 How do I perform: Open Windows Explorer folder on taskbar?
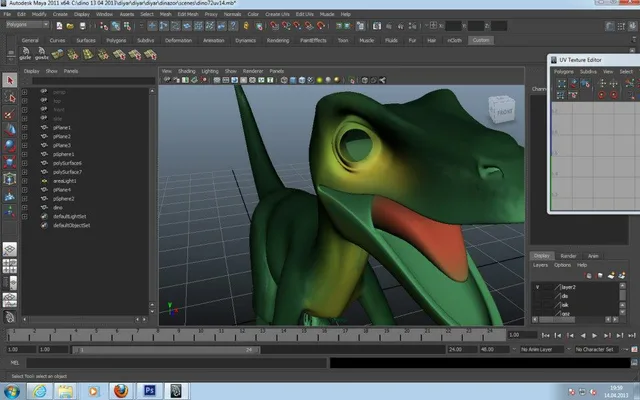(x=65, y=391)
